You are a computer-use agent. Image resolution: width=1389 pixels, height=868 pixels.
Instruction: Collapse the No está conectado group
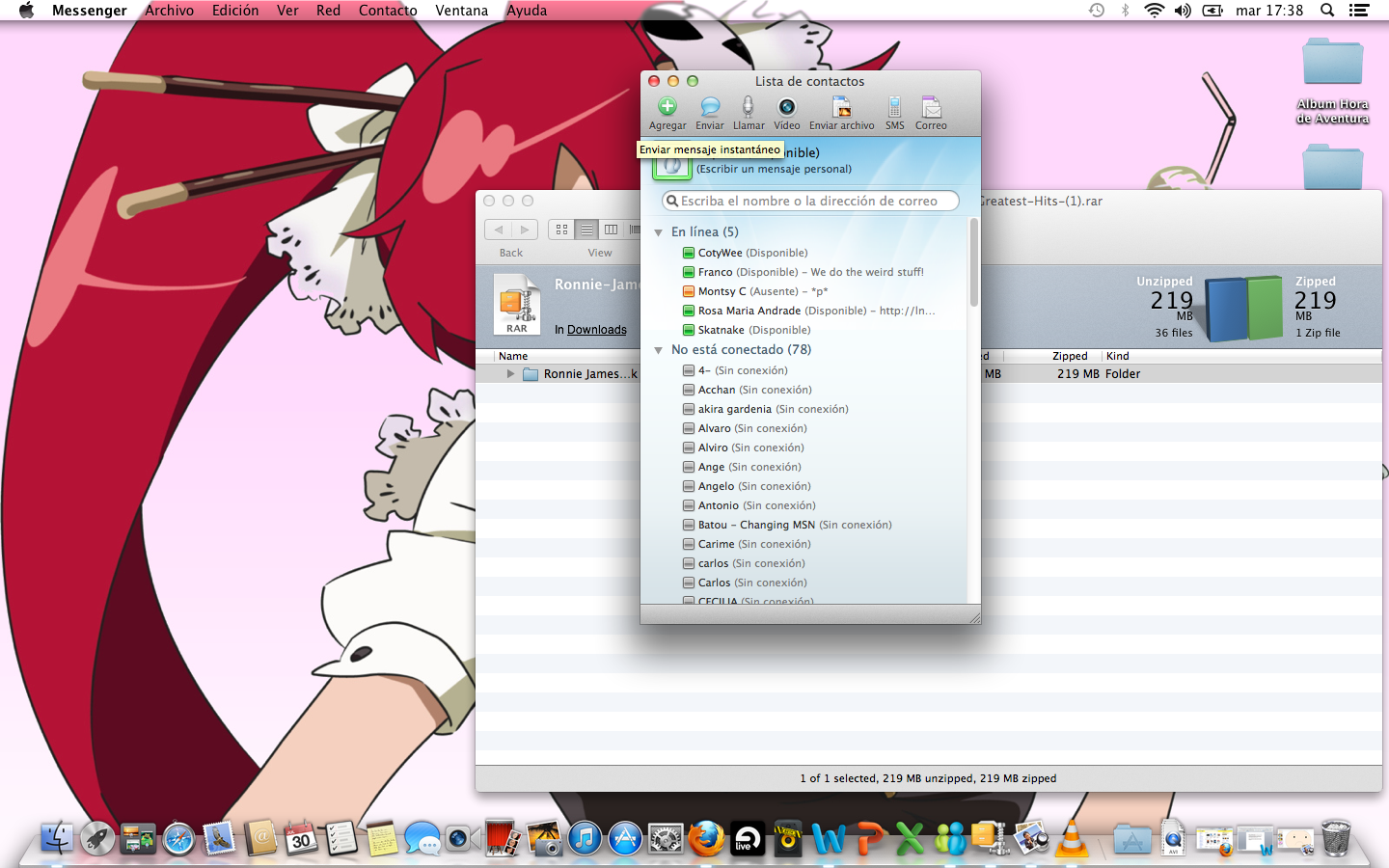(x=659, y=350)
